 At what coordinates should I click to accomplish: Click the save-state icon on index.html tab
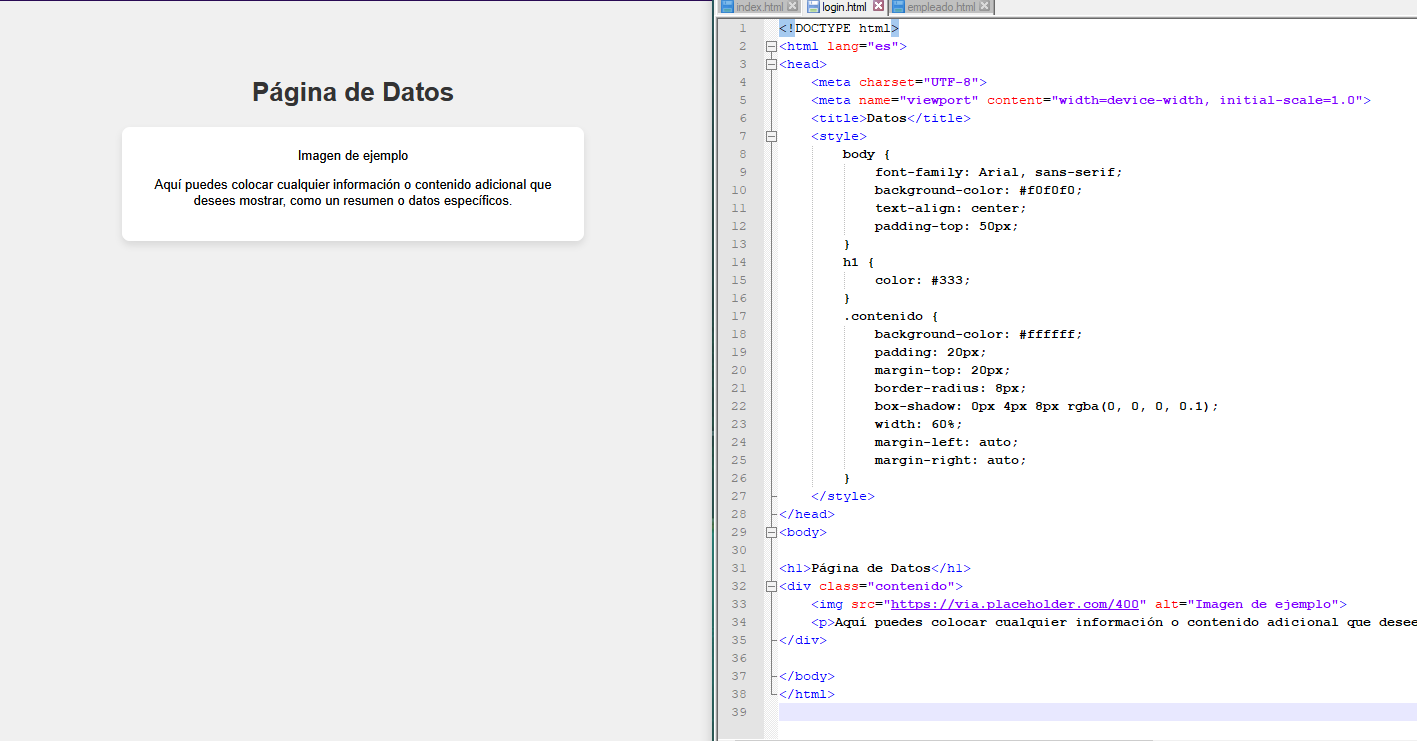pyautogui.click(x=727, y=7)
